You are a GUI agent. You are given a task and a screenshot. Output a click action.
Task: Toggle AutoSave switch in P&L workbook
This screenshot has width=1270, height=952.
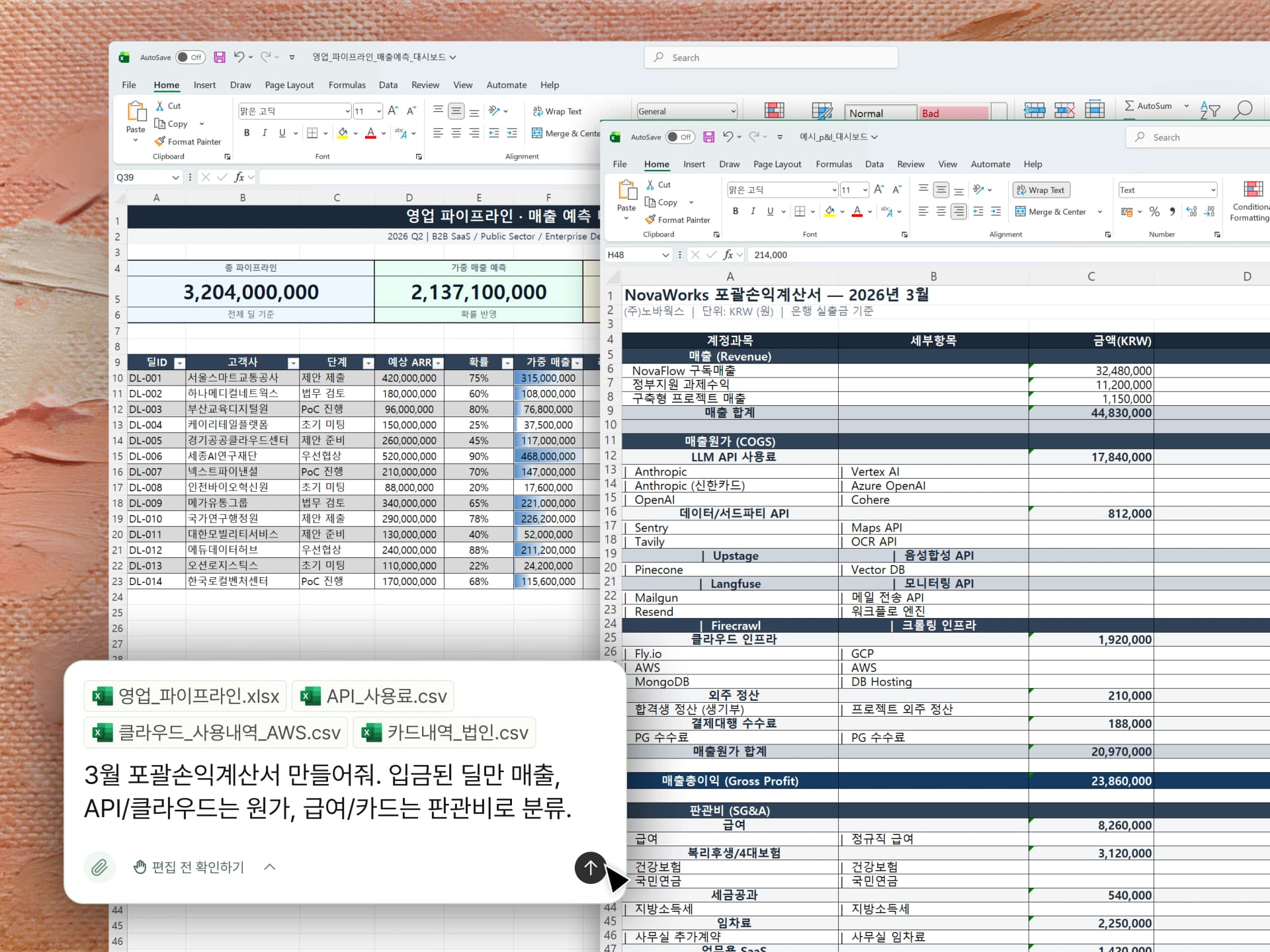(x=680, y=137)
